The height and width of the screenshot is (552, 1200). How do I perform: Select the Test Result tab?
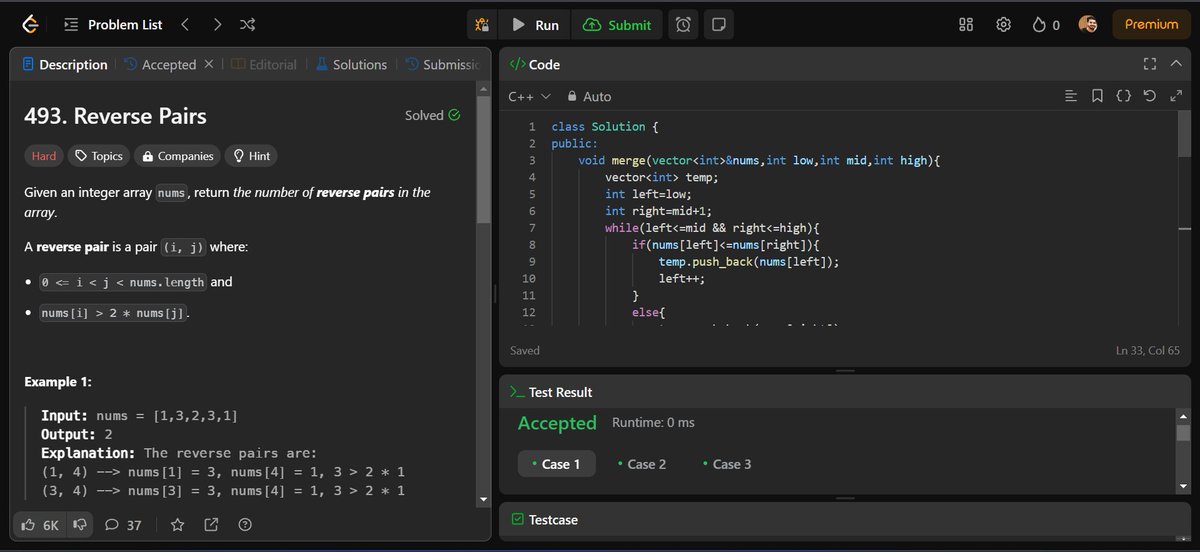click(550, 392)
